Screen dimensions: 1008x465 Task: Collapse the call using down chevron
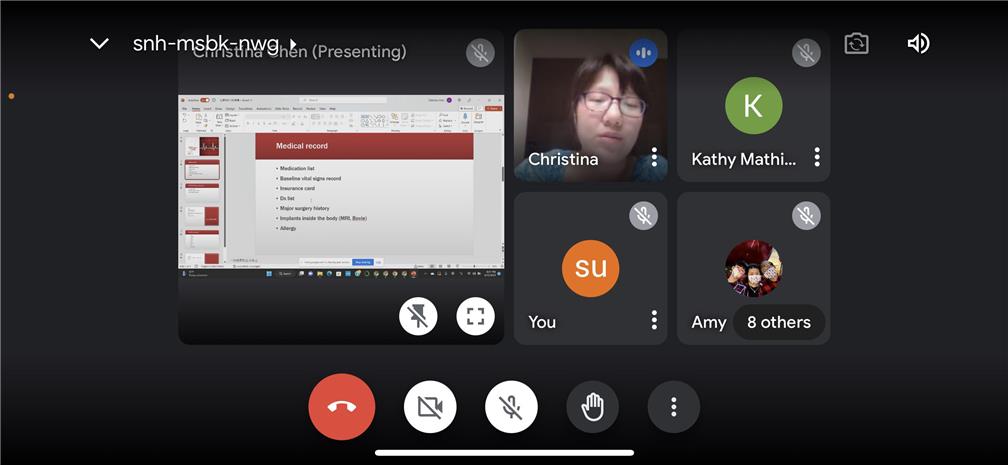[x=99, y=44]
